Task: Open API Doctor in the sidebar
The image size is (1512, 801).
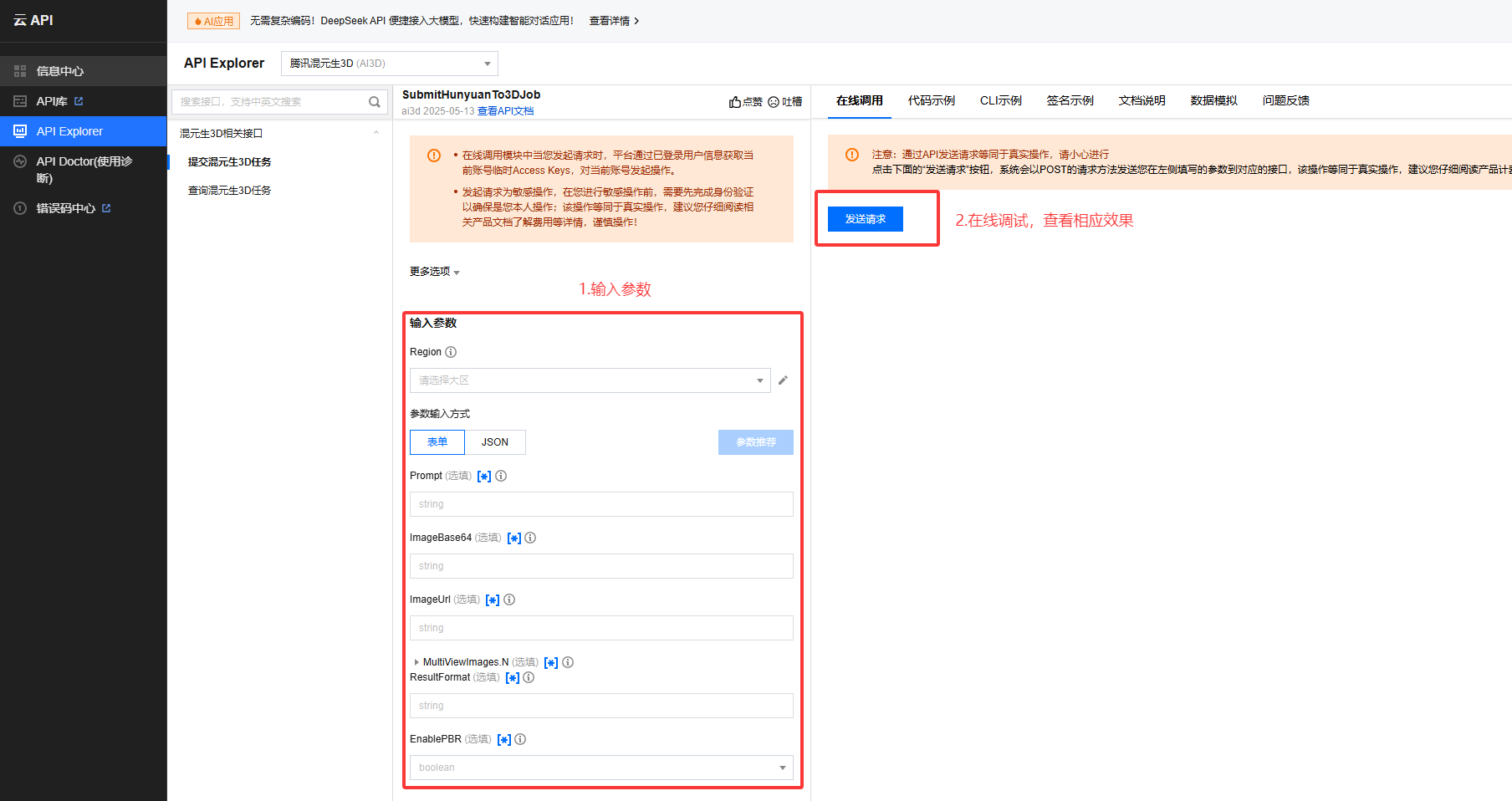Action: click(x=84, y=170)
